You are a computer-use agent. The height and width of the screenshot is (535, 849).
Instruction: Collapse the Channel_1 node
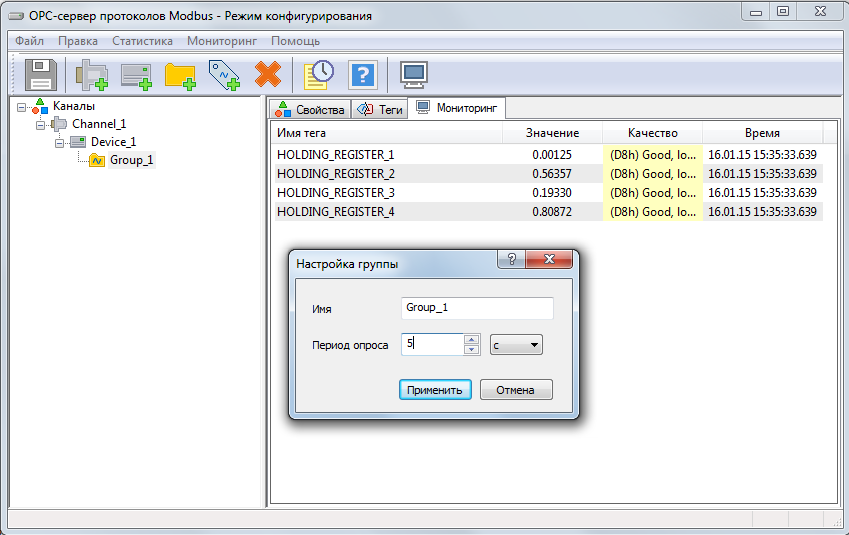tap(40, 125)
